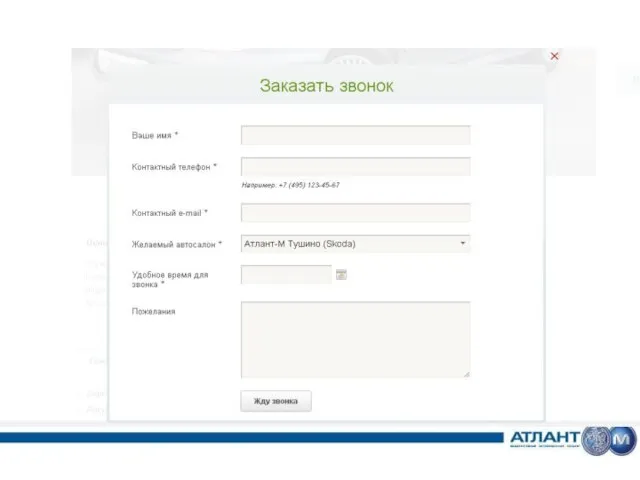The image size is (640, 480).
Task: Close the Заказать звонок dialog with the red X
Action: [555, 56]
